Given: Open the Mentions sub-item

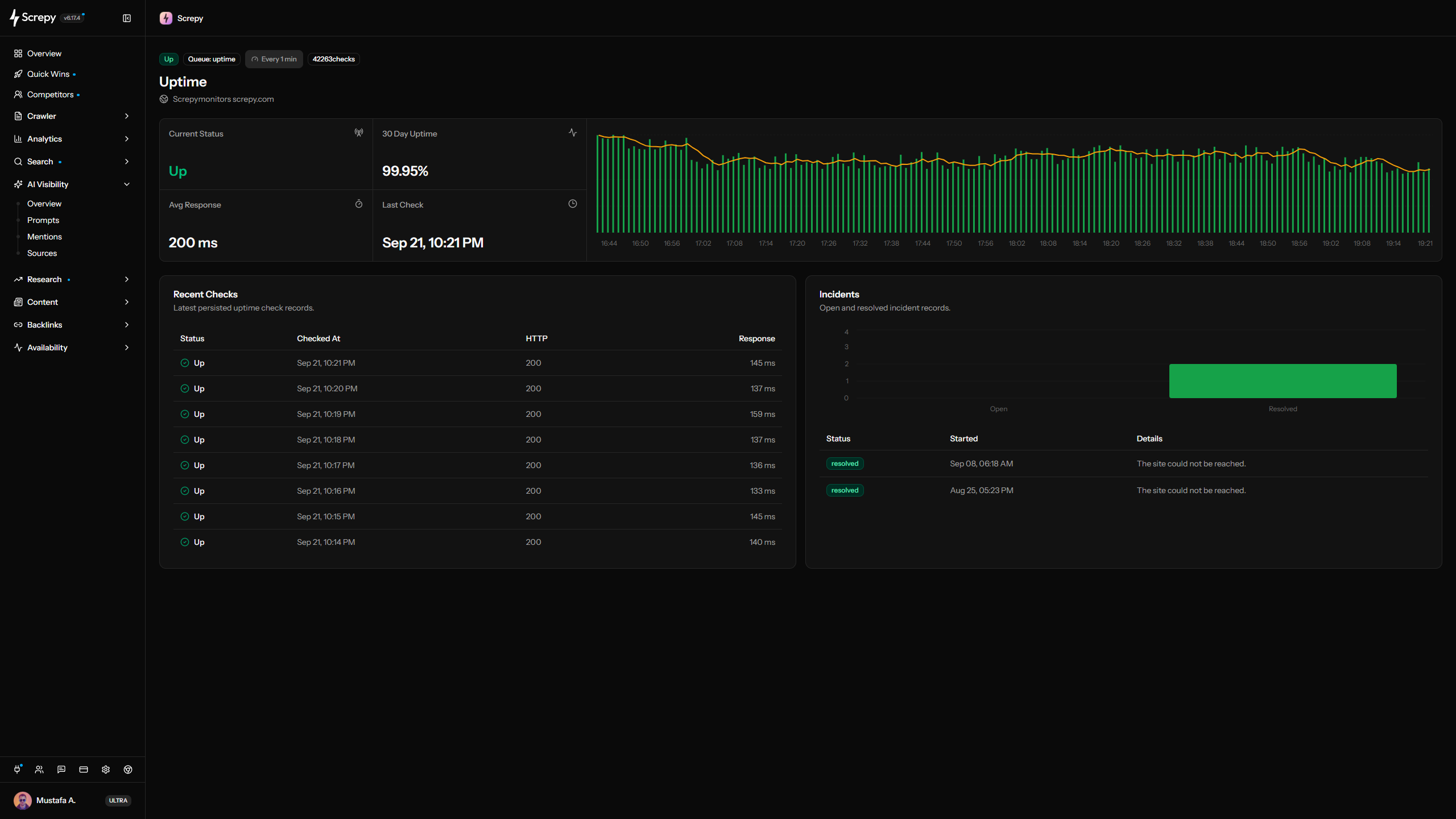Looking at the screenshot, I should (x=44, y=237).
